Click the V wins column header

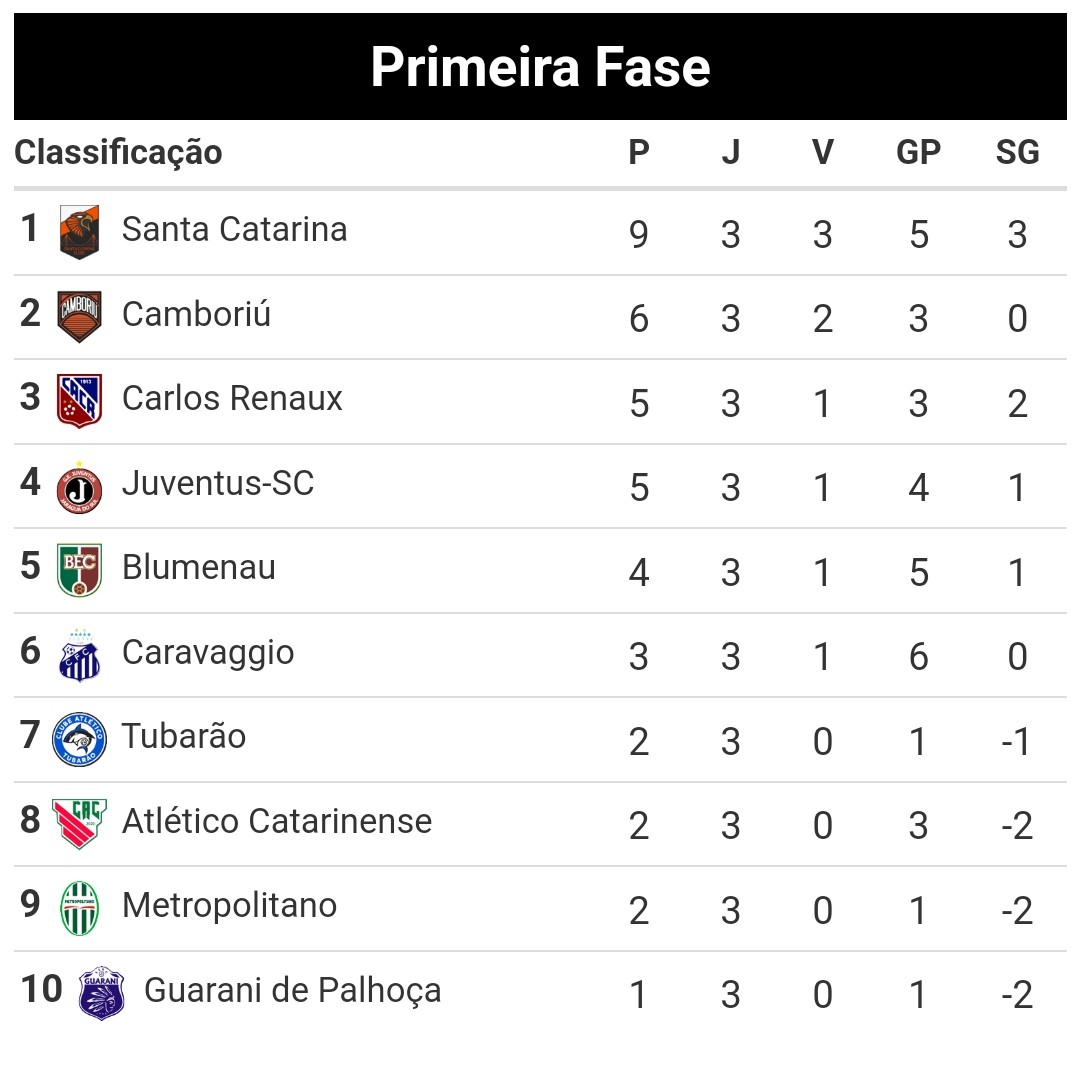coord(822,153)
